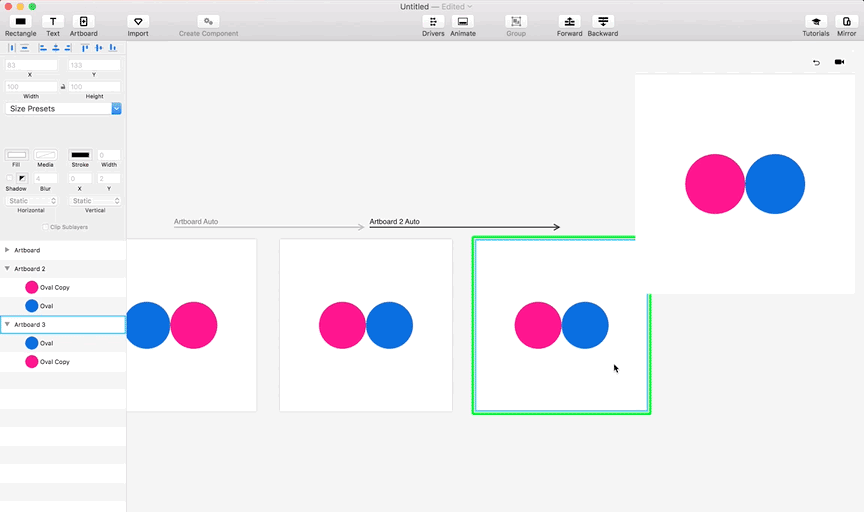
Task: Align layers to bottom edge
Action: [112, 48]
